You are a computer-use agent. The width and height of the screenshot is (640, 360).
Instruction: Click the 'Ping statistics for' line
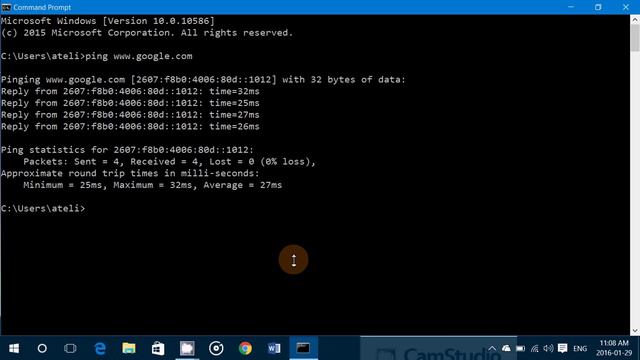[127, 150]
